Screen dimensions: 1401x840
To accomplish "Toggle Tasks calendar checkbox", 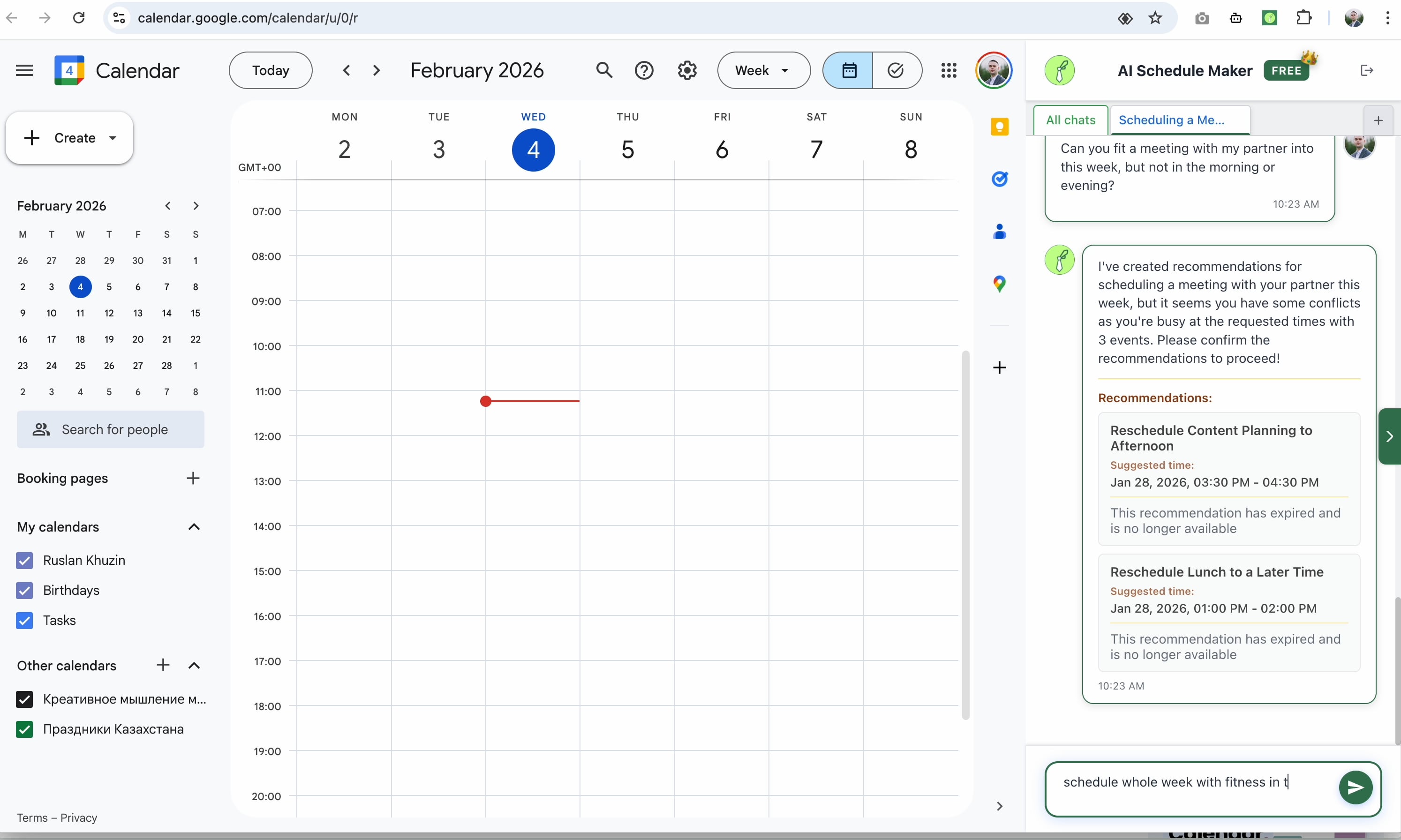I will [x=24, y=620].
